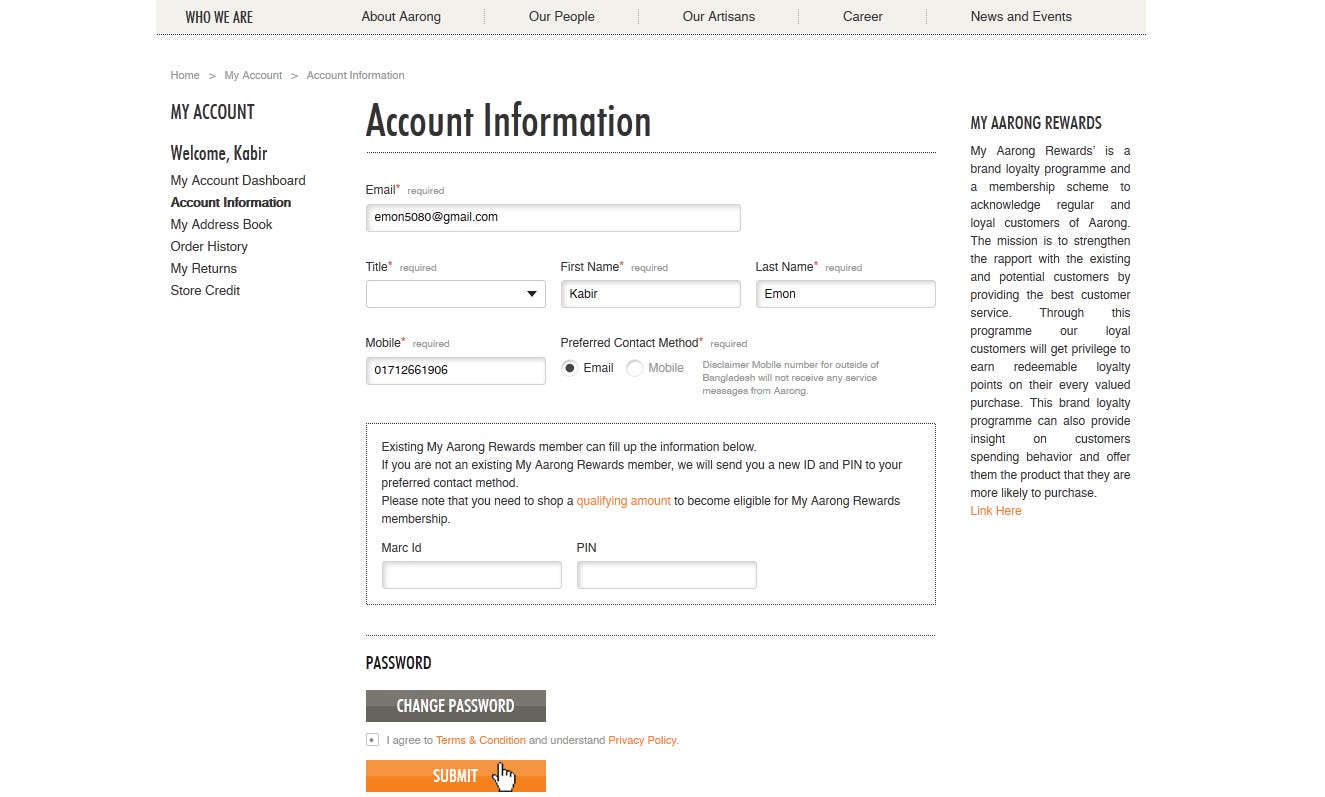The height and width of the screenshot is (797, 1325).
Task: Click My Account in the breadcrumb
Action: pos(253,75)
